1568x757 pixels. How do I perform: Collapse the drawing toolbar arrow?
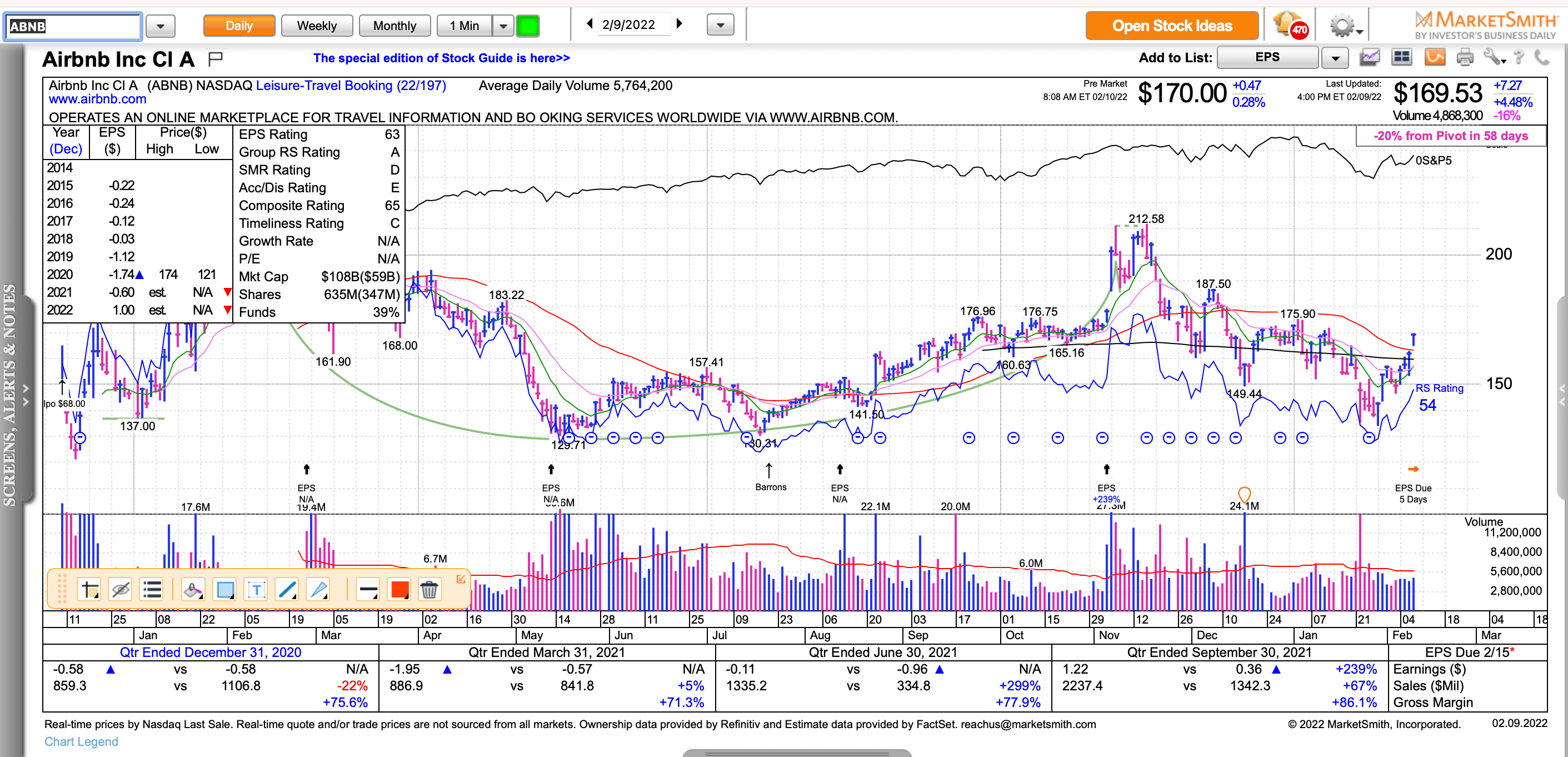click(x=461, y=579)
